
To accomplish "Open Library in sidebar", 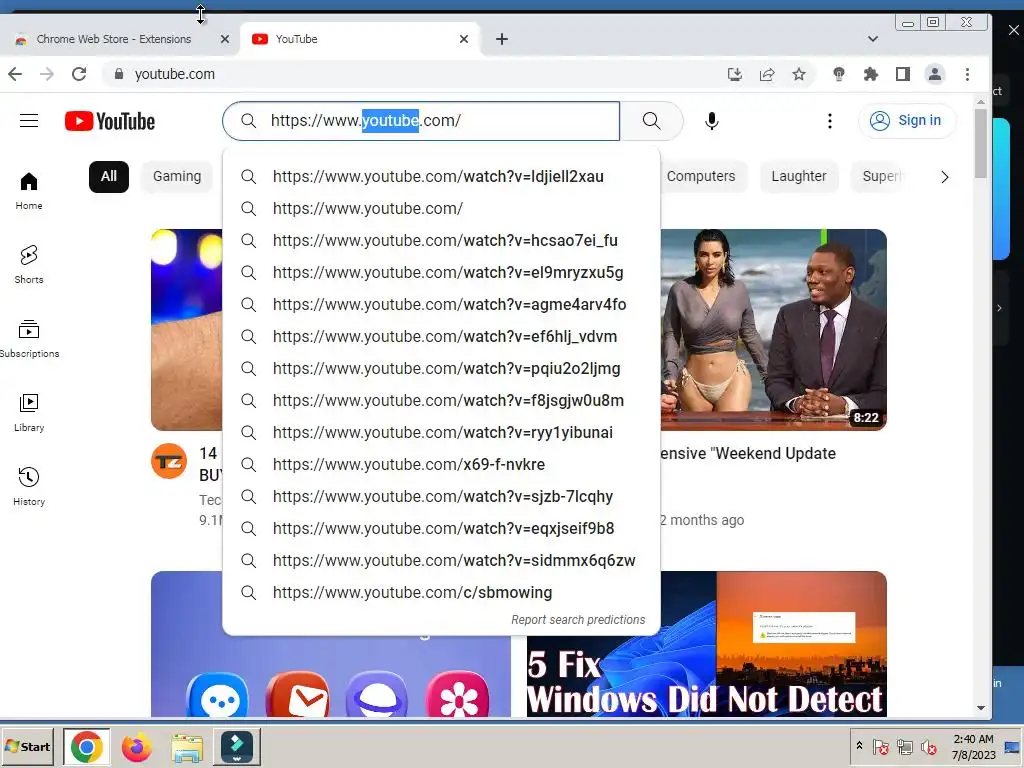I will [29, 413].
